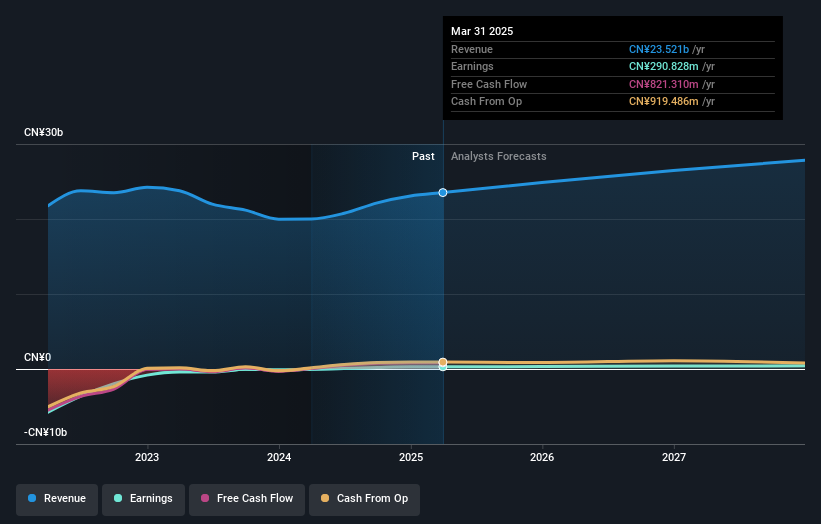The height and width of the screenshot is (524, 821).
Task: Toggle the Earnings legend series
Action: click(143, 498)
